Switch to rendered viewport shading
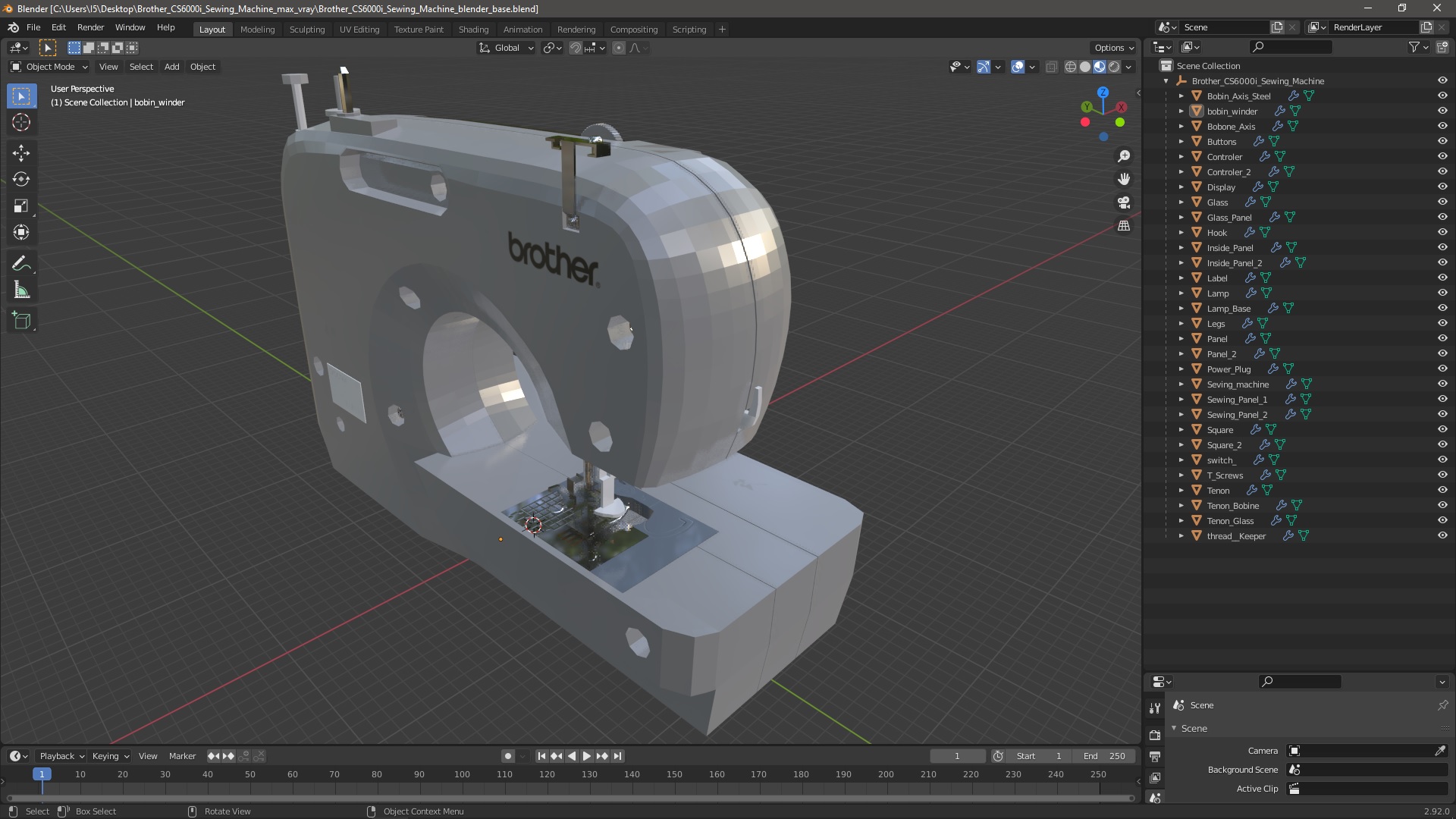1456x819 pixels. click(1114, 67)
